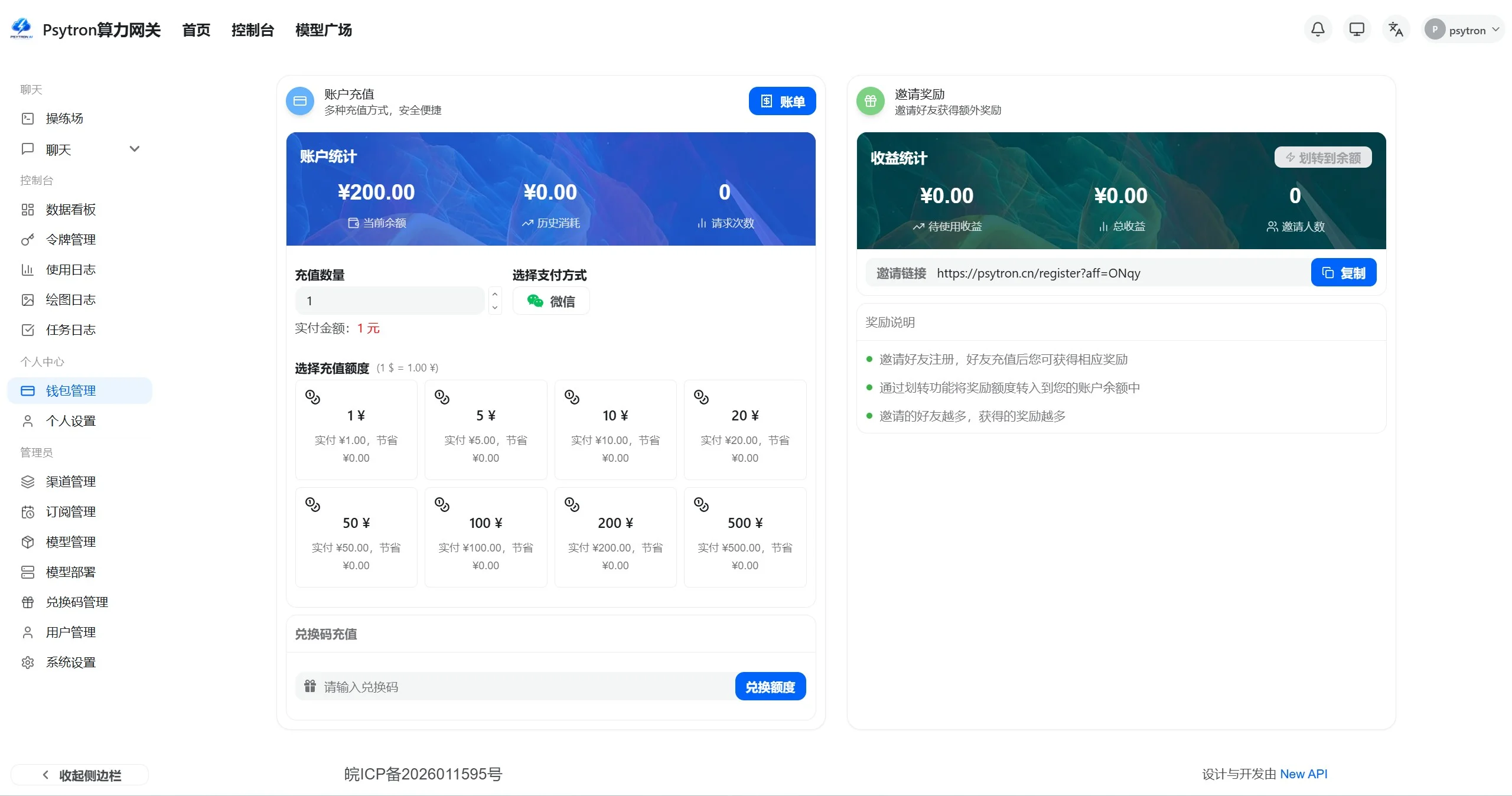Image resolution: width=1512 pixels, height=796 pixels.
Task: Click the 兑换码管理 gift icon
Action: [28, 602]
